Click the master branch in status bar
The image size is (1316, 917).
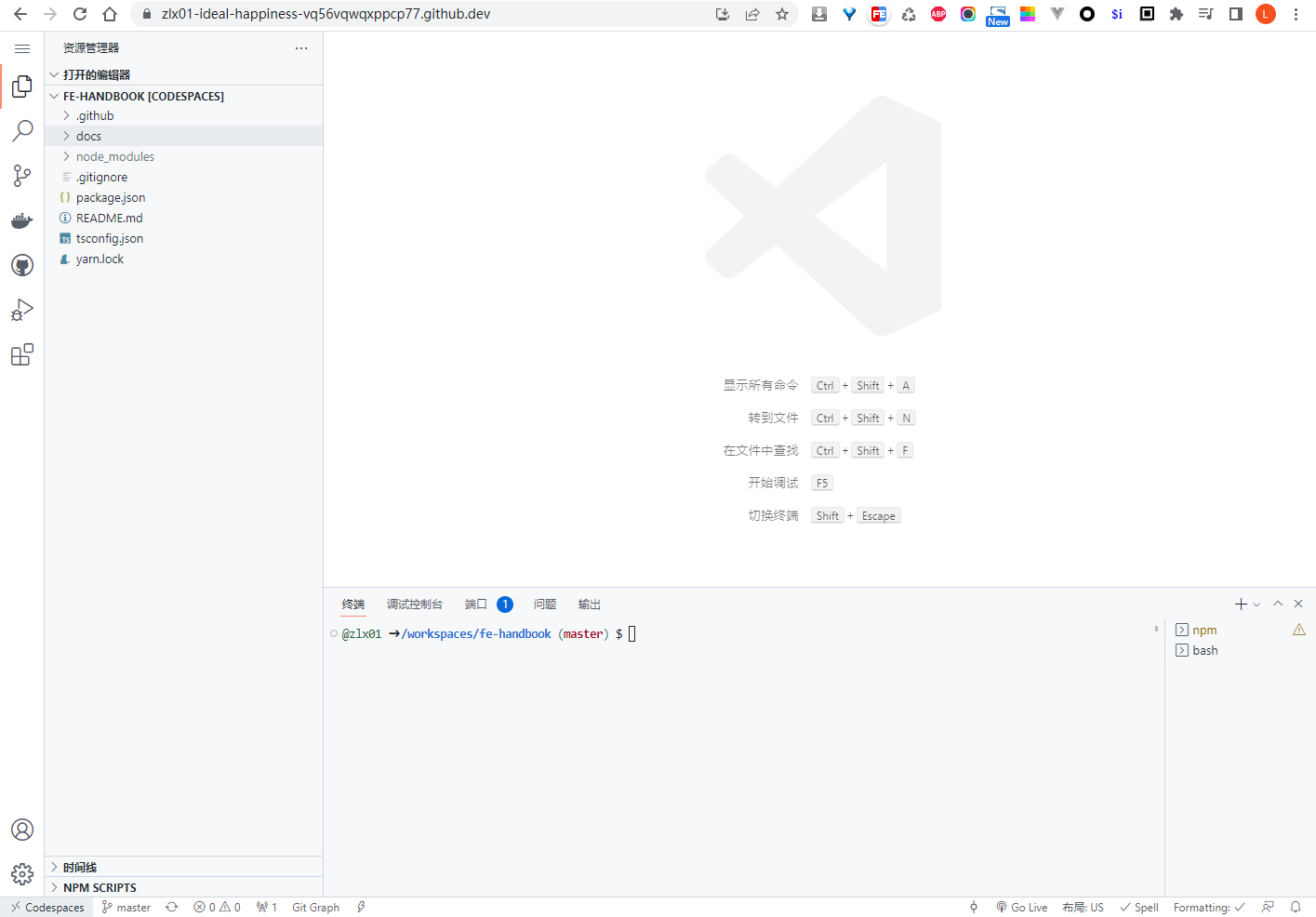coord(126,908)
